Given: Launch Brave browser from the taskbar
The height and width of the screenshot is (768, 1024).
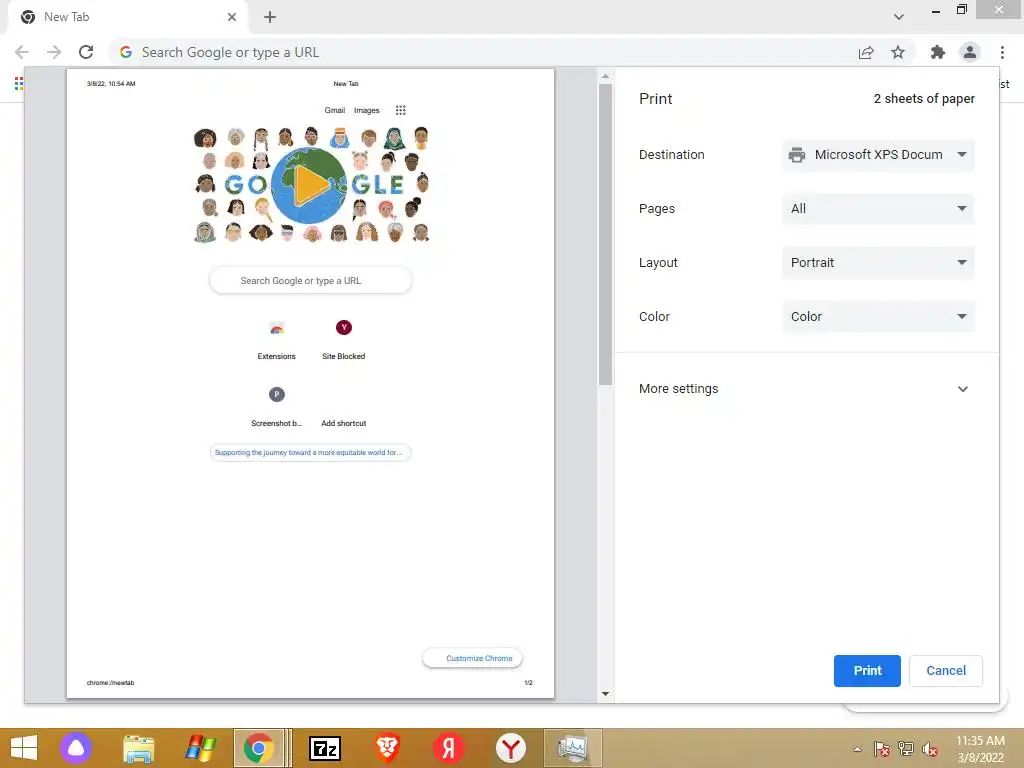Looking at the screenshot, I should tap(387, 748).
